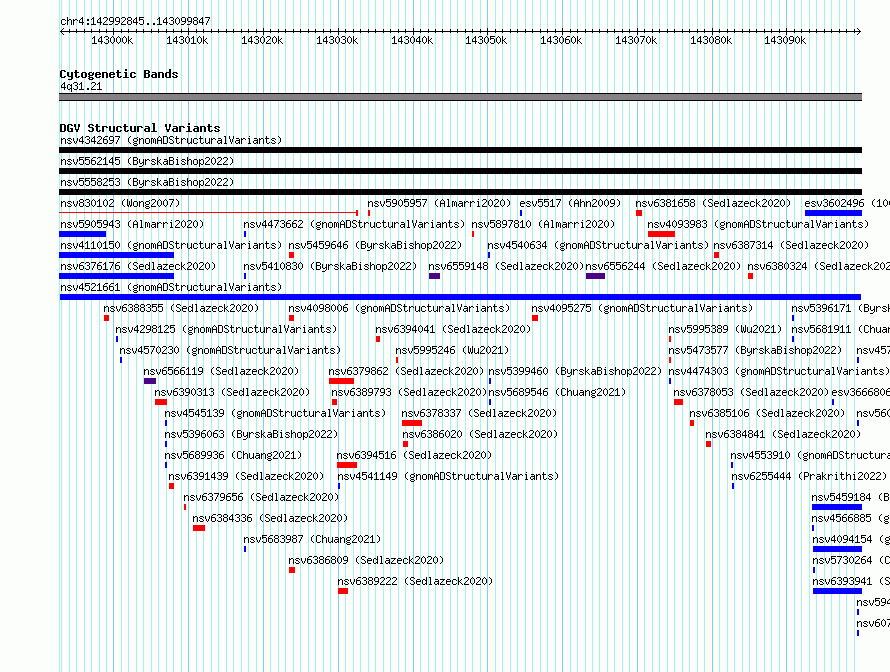The height and width of the screenshot is (672, 890).
Task: Click the red bar under nsv6378337
Action: [412, 423]
